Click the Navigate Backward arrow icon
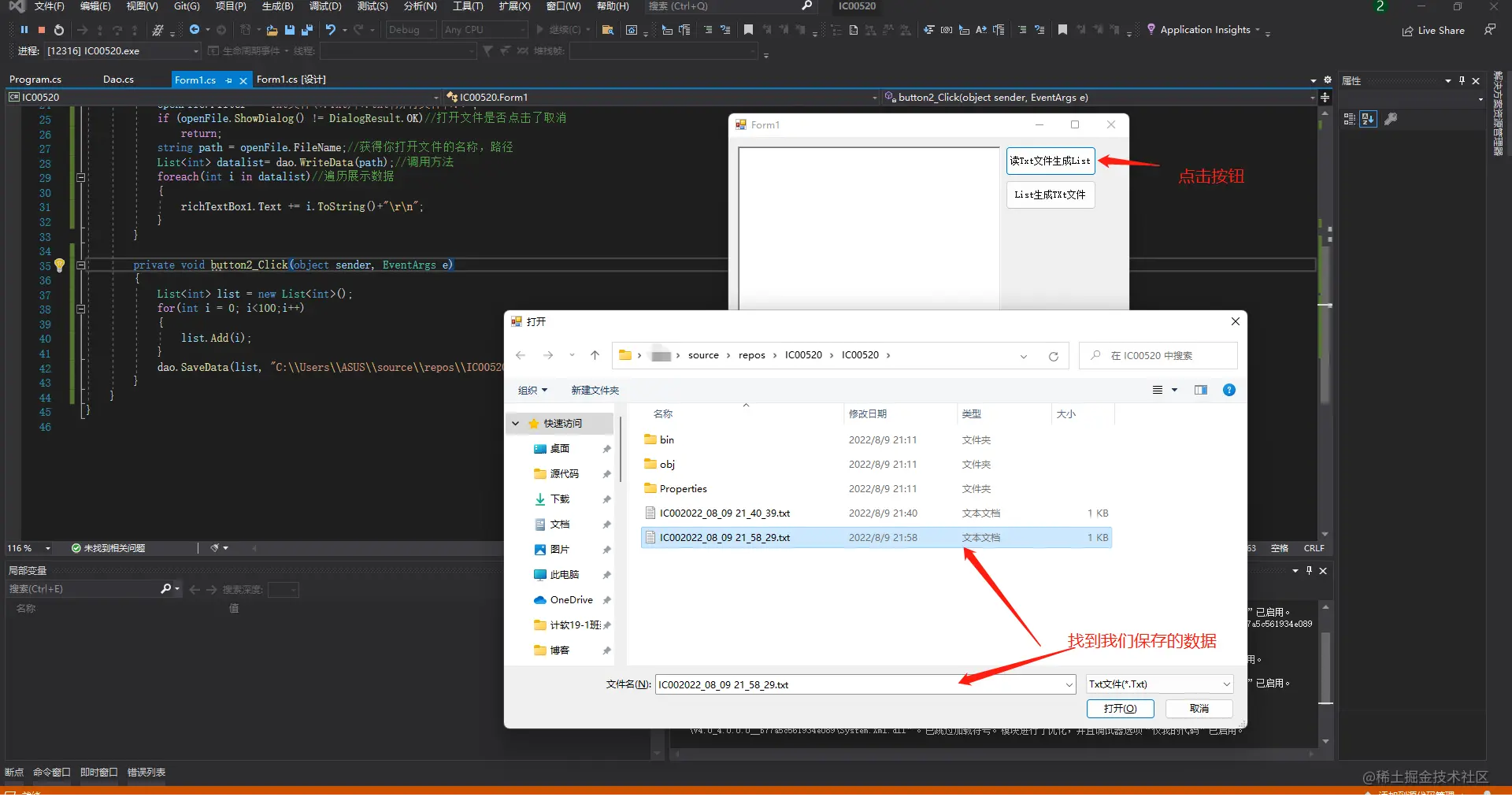 pyautogui.click(x=195, y=30)
